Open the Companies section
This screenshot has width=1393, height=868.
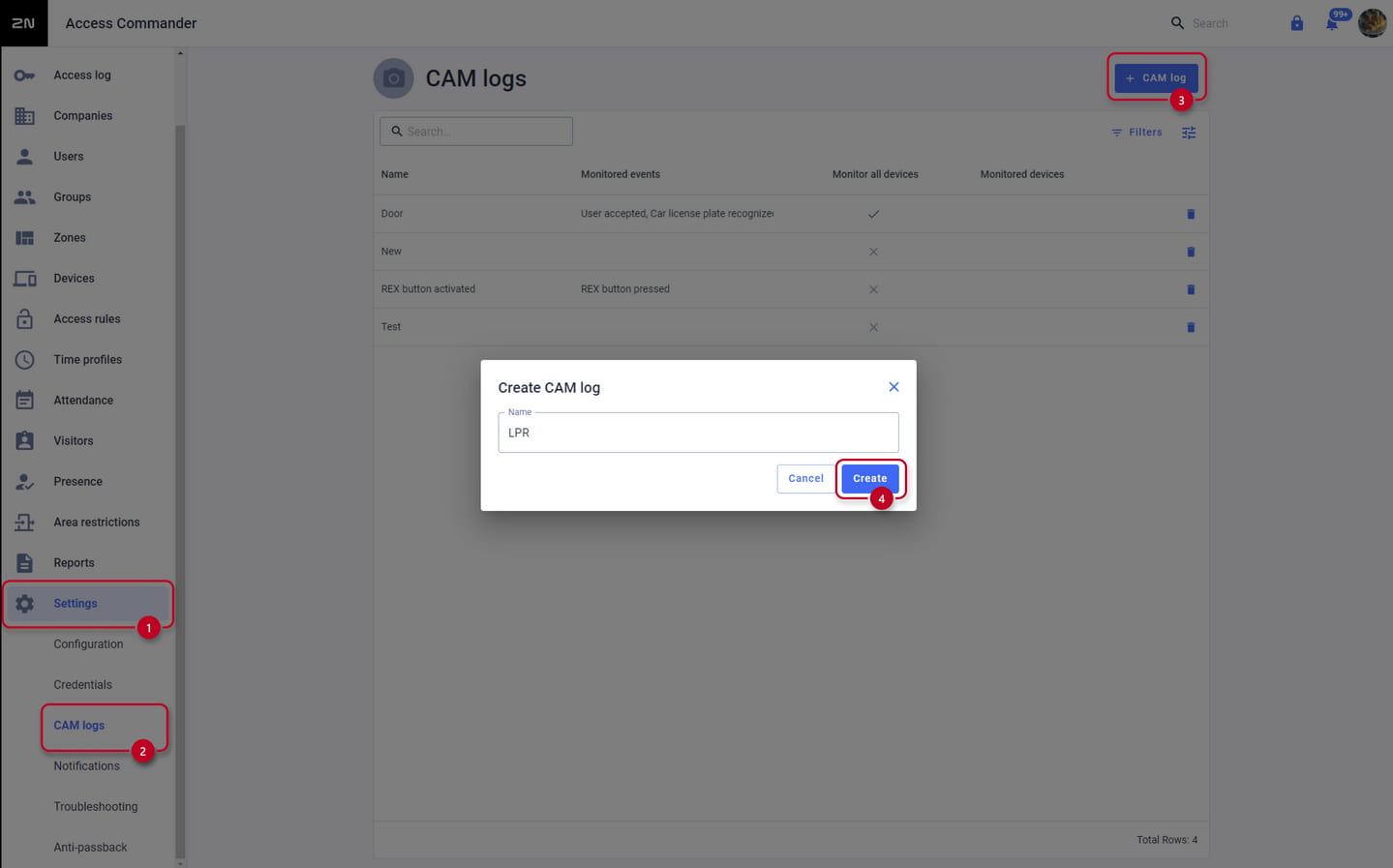point(83,115)
